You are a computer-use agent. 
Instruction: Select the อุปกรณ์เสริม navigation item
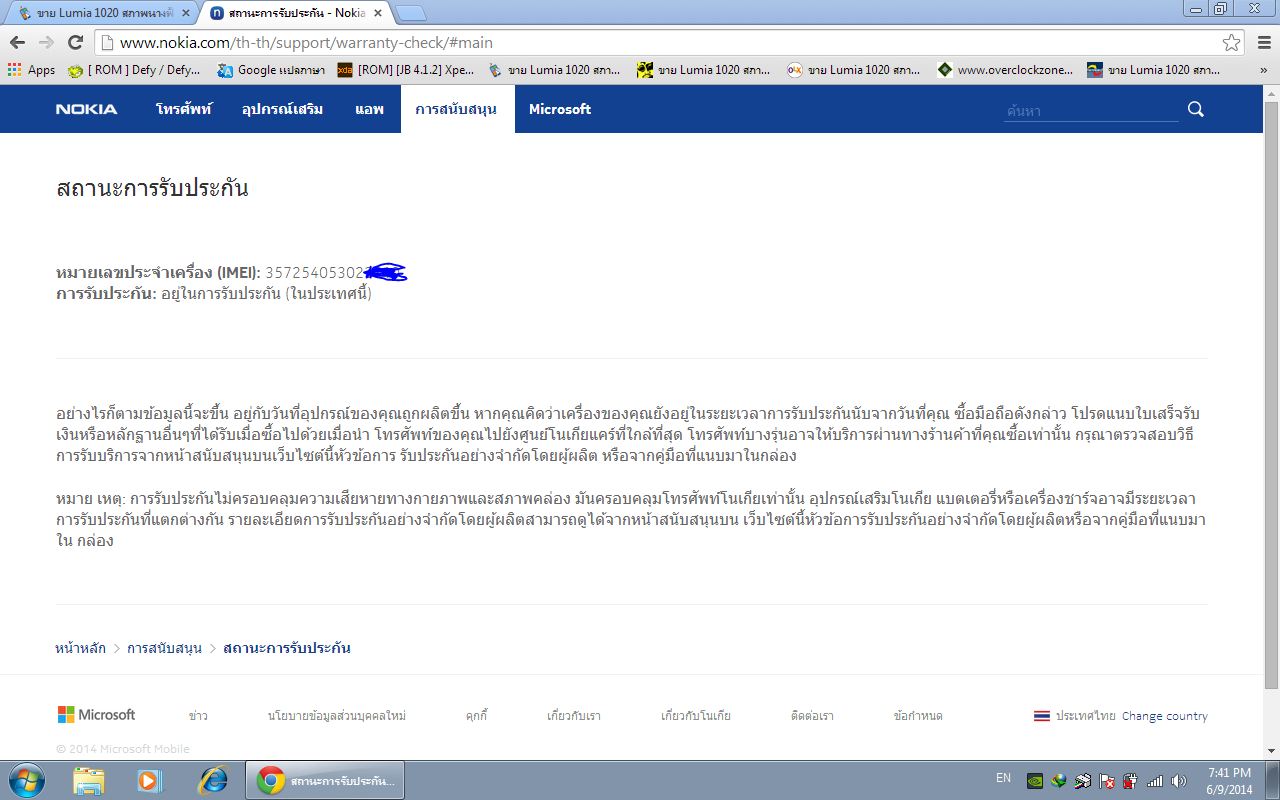tap(282, 109)
